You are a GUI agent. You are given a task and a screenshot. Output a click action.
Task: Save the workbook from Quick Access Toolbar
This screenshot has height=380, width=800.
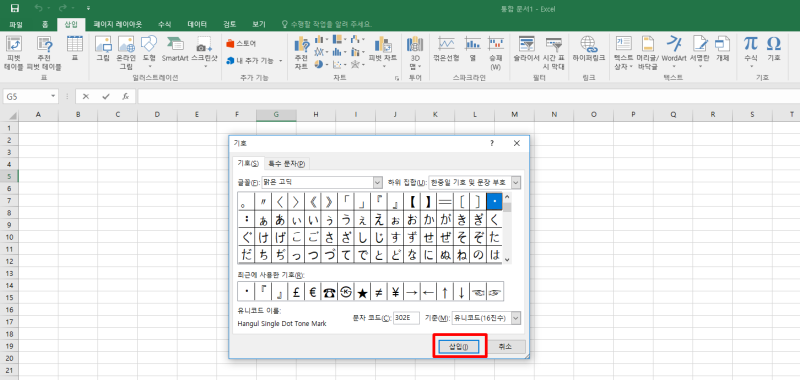pyautogui.click(x=15, y=8)
